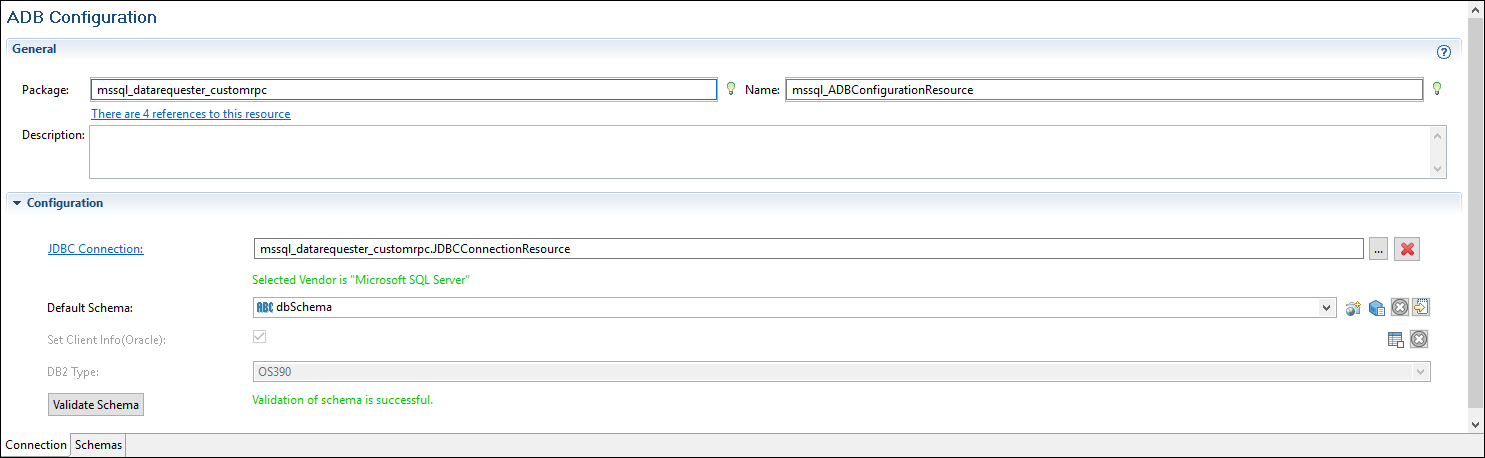1485x458 pixels.
Task: Click the table icon beside Set Client Info
Action: 1396,339
